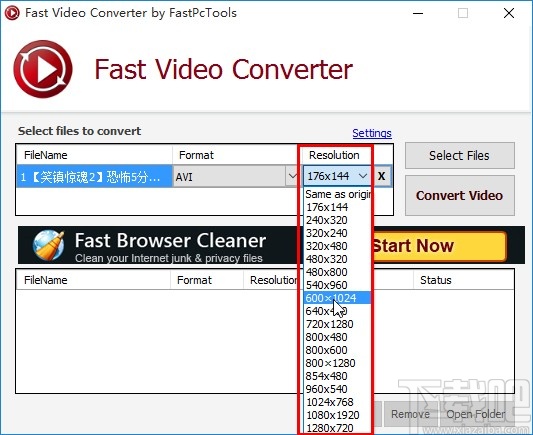The width and height of the screenshot is (533, 435).
Task: Click the Open Folder button
Action: point(476,414)
